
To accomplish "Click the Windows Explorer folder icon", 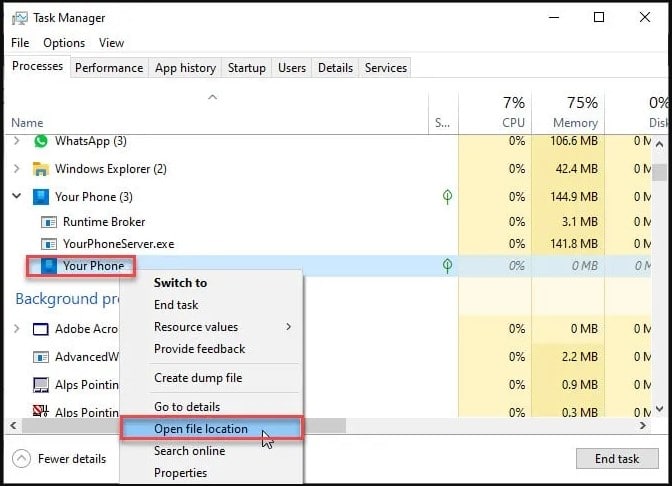I will [x=41, y=169].
